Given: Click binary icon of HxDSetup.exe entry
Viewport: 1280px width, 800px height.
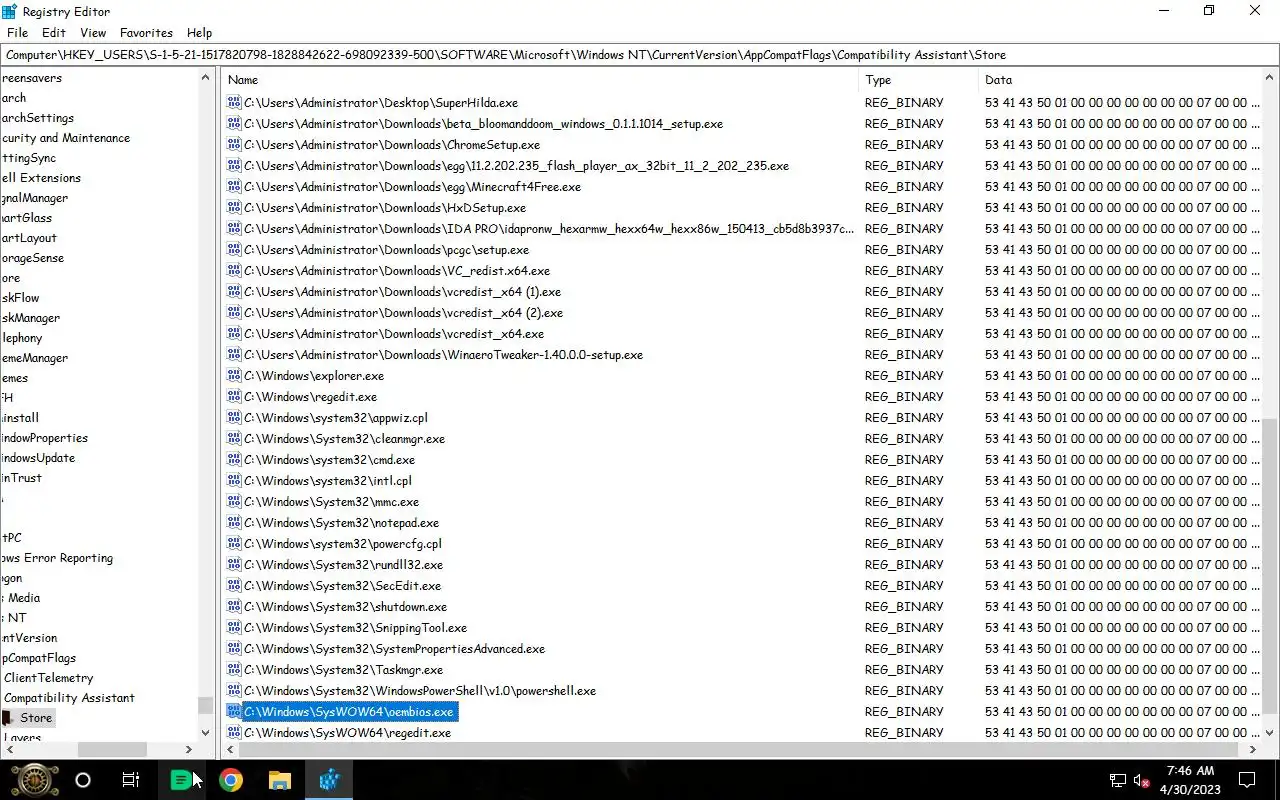Looking at the screenshot, I should click(x=234, y=208).
